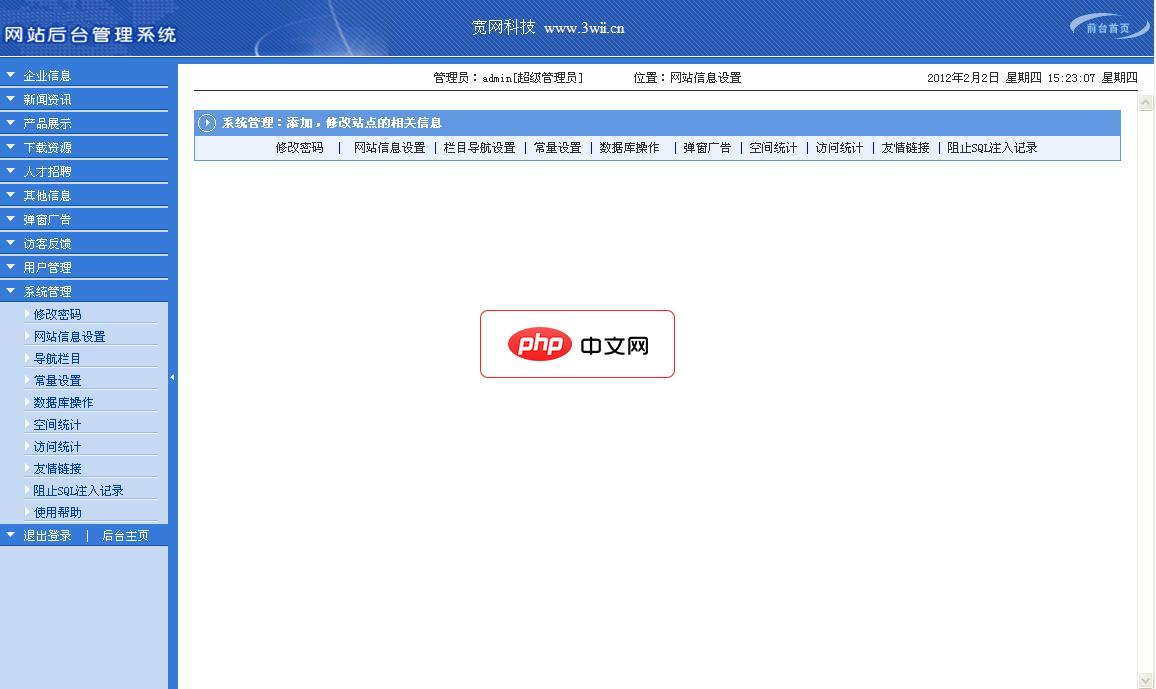The width and height of the screenshot is (1156, 689).
Task: Open 使用帮助 in the sidebar
Action: [x=58, y=512]
